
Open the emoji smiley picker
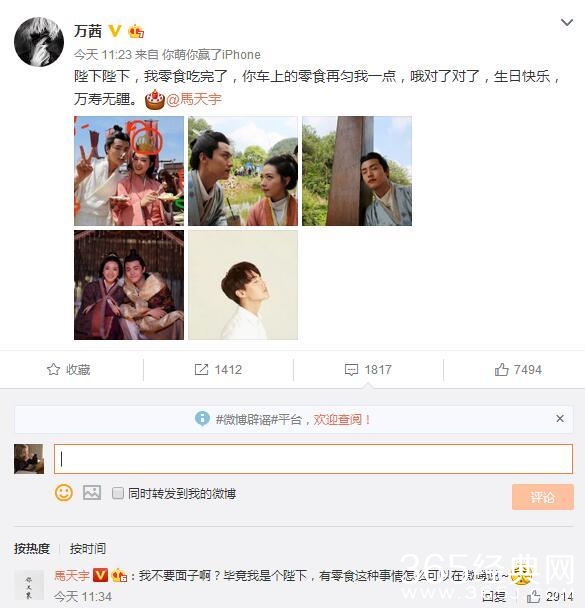(x=64, y=493)
